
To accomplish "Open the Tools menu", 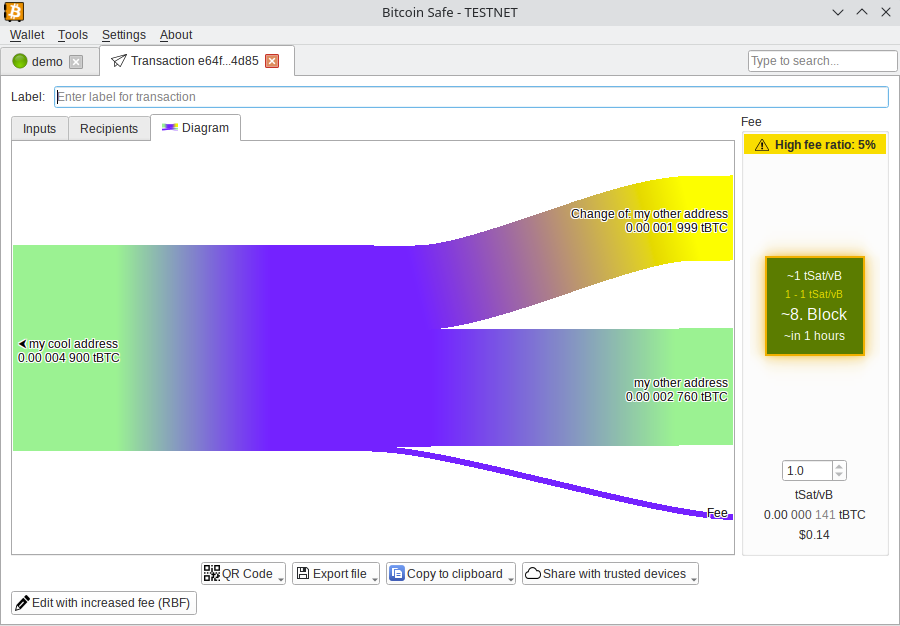I will pyautogui.click(x=73, y=34).
